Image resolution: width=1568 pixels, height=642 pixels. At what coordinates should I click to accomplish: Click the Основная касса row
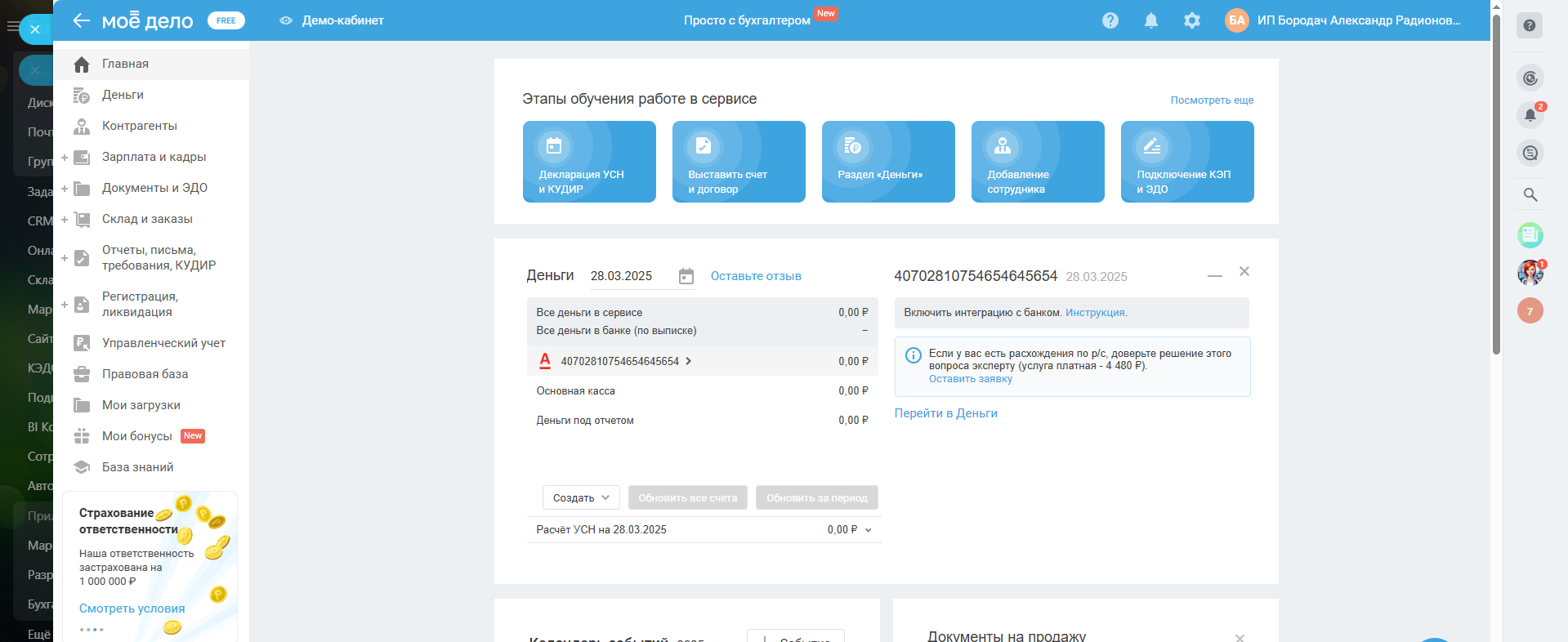tap(703, 391)
